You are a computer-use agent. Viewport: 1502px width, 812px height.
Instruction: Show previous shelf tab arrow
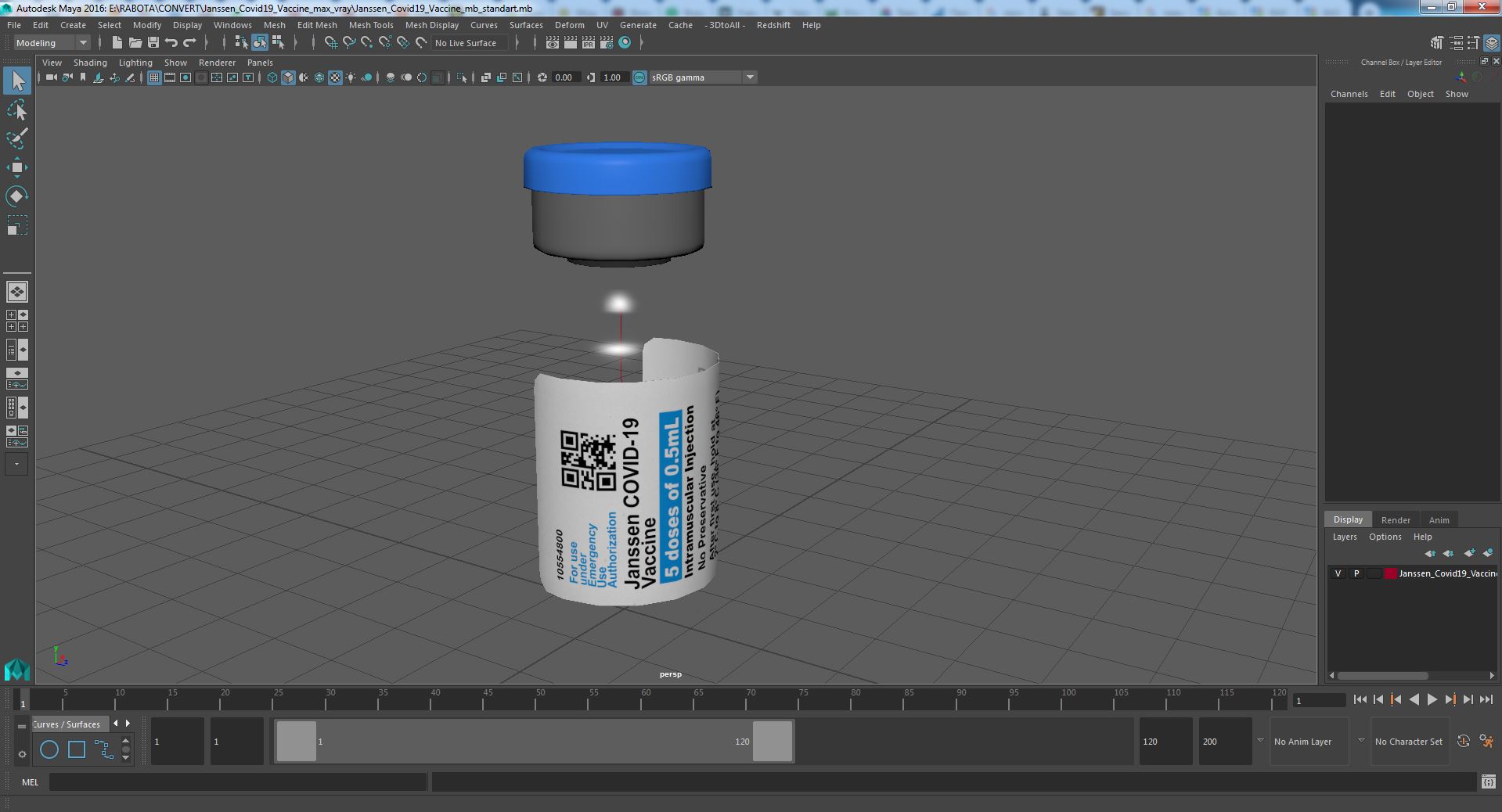pyautogui.click(x=116, y=724)
